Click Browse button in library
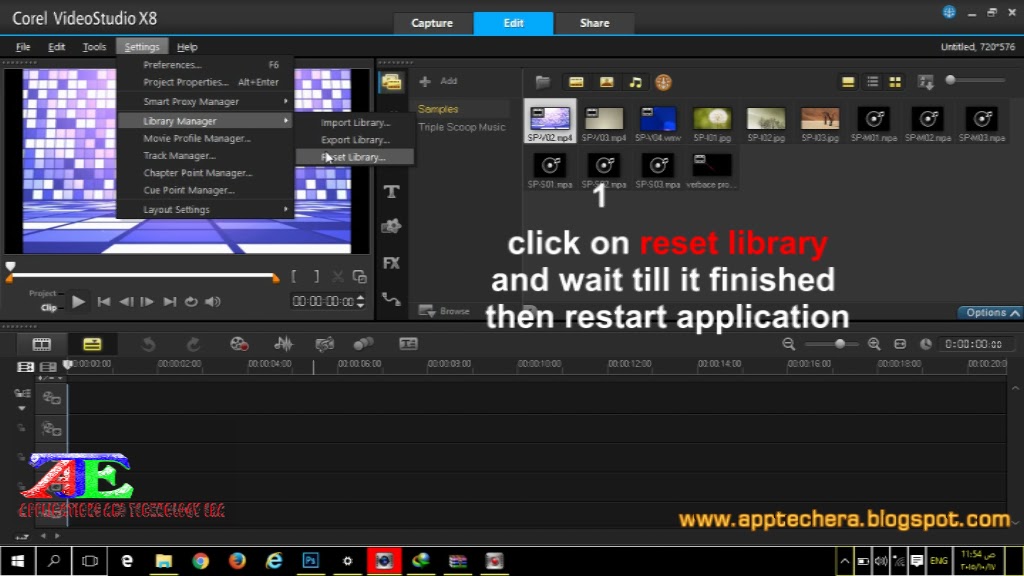Viewport: 1024px width, 576px height. click(445, 311)
